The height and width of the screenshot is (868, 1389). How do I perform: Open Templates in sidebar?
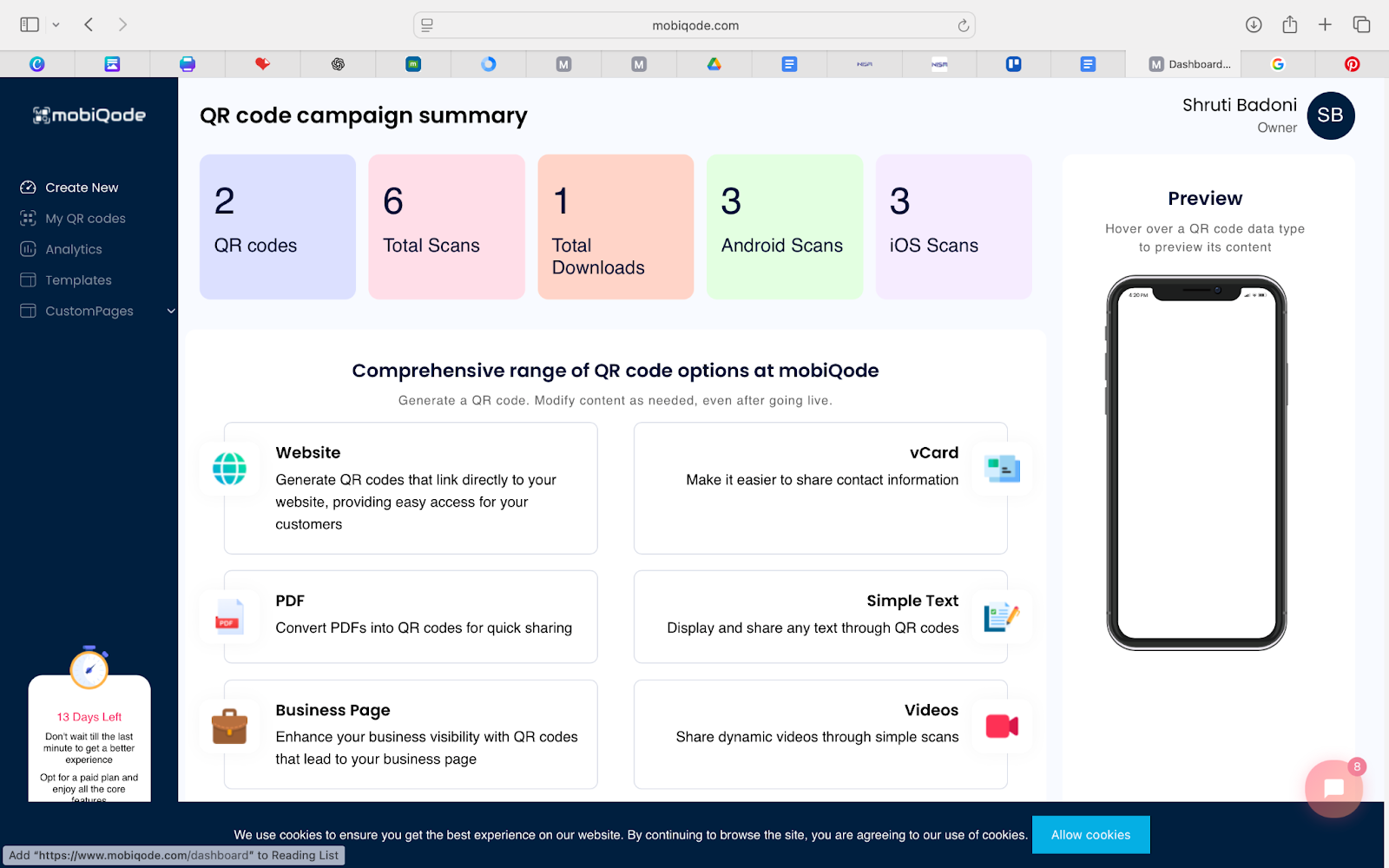pos(78,280)
